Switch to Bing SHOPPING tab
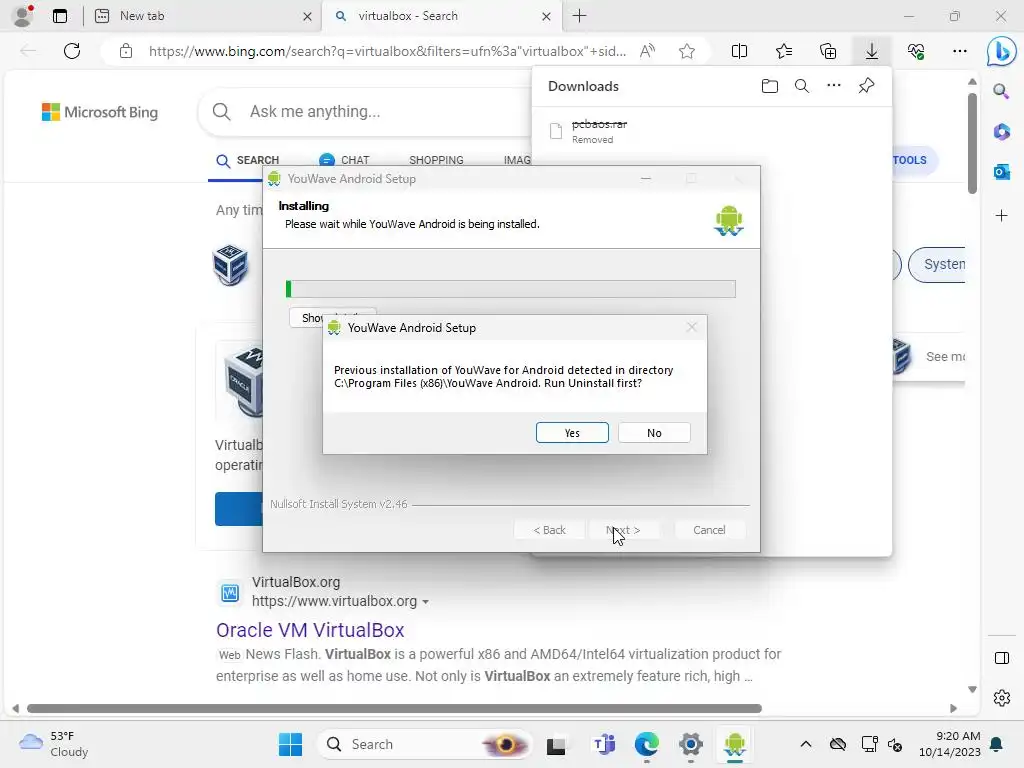 click(x=436, y=161)
